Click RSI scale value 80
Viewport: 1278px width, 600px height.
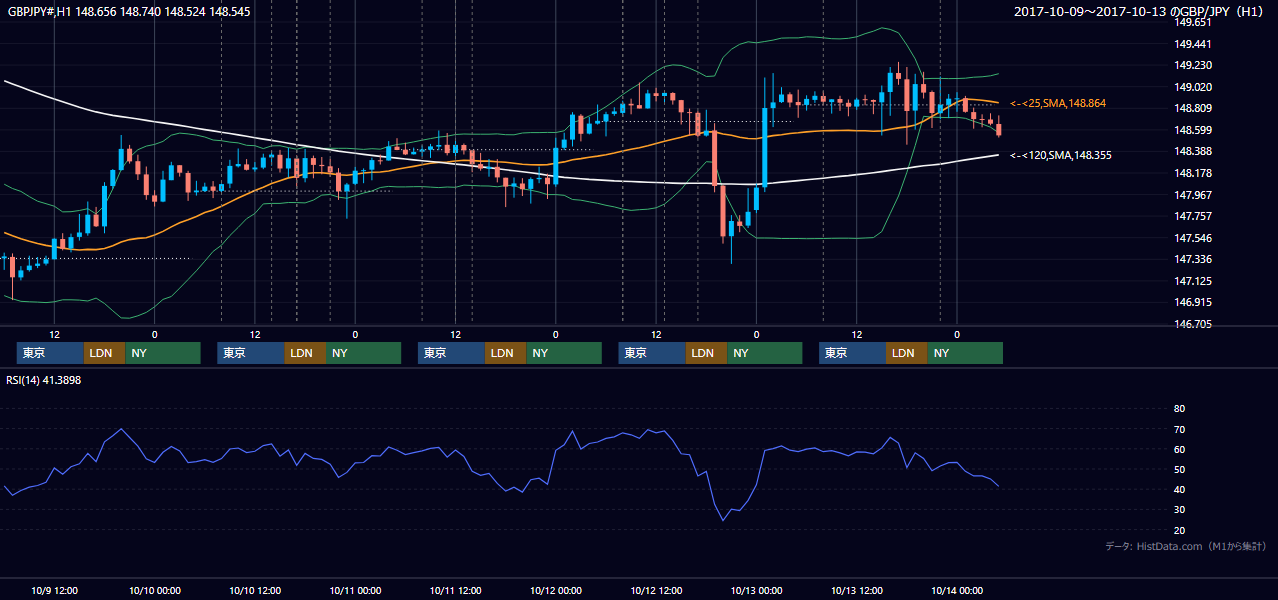(1179, 409)
